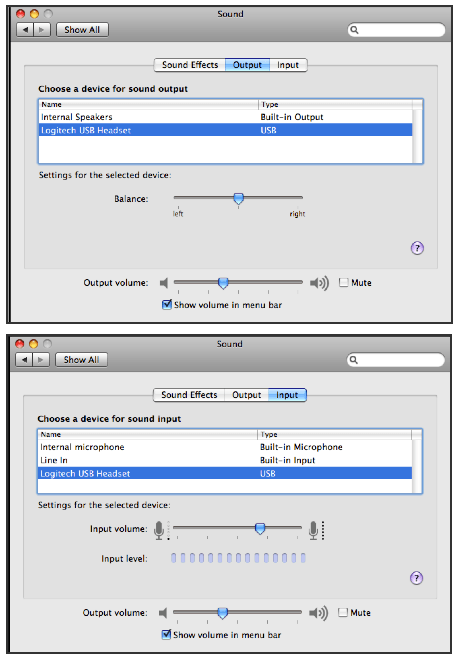Click forward arrow in lower Sound window
457x661 pixels.
click(x=41, y=360)
